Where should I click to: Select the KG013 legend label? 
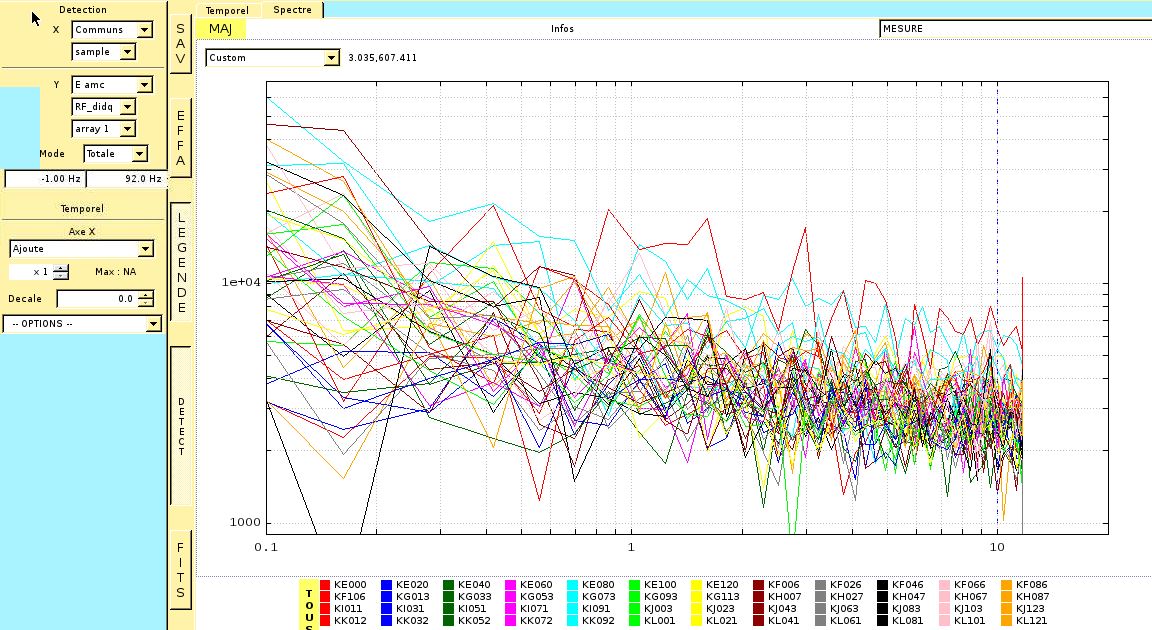click(412, 597)
